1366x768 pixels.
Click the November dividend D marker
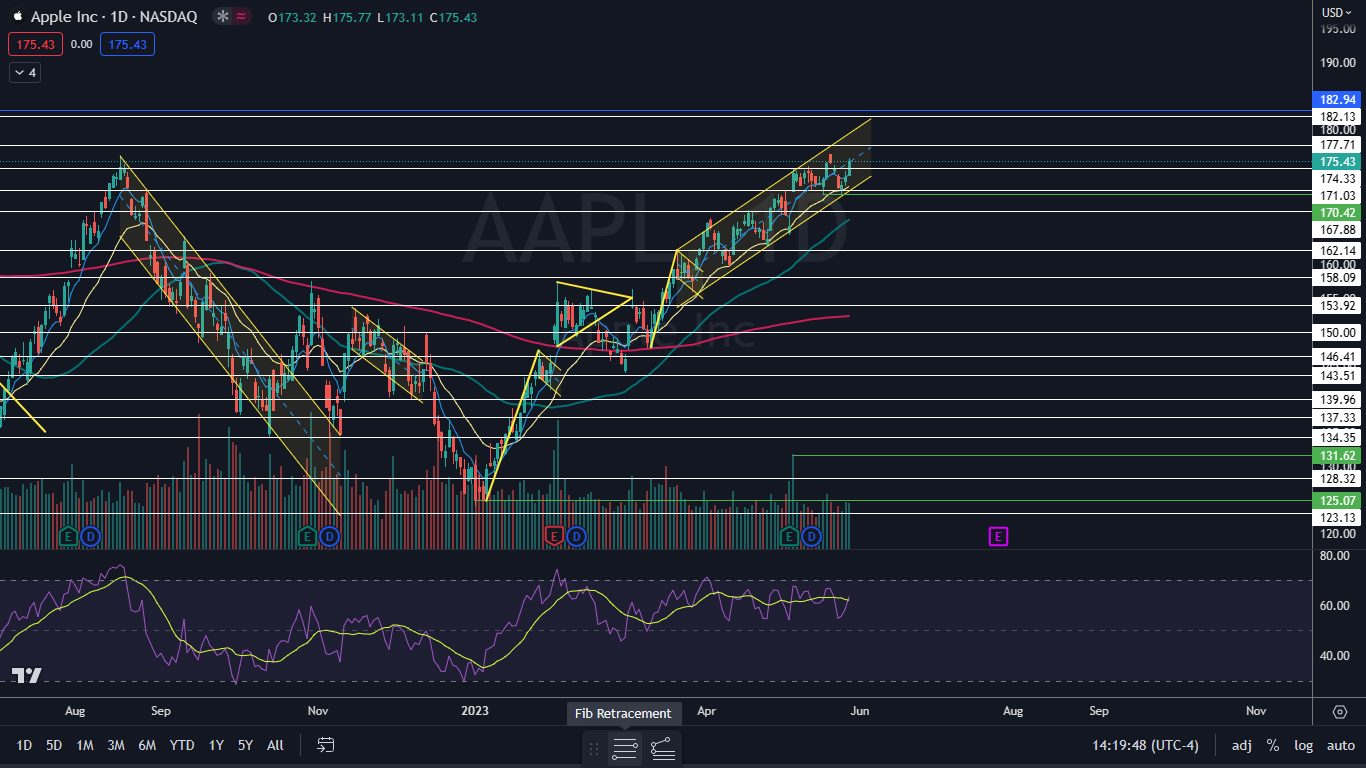pos(329,536)
